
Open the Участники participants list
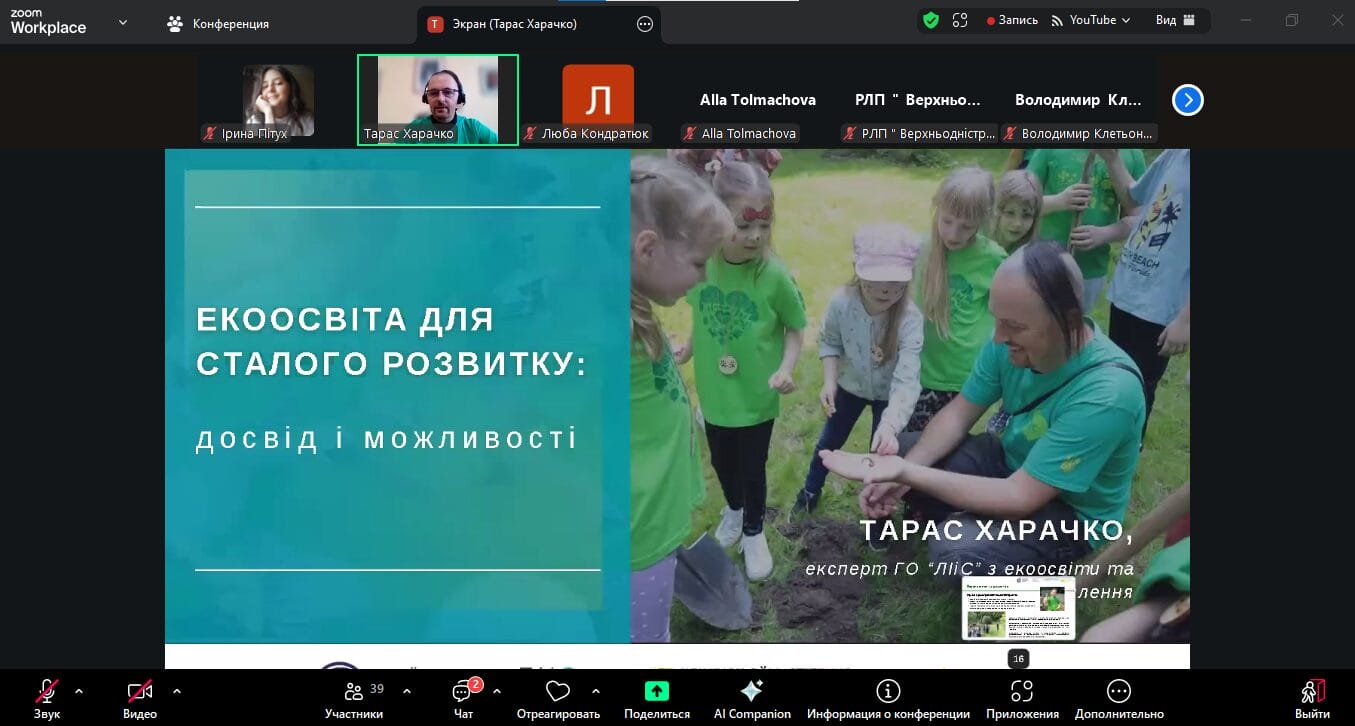pos(354,692)
